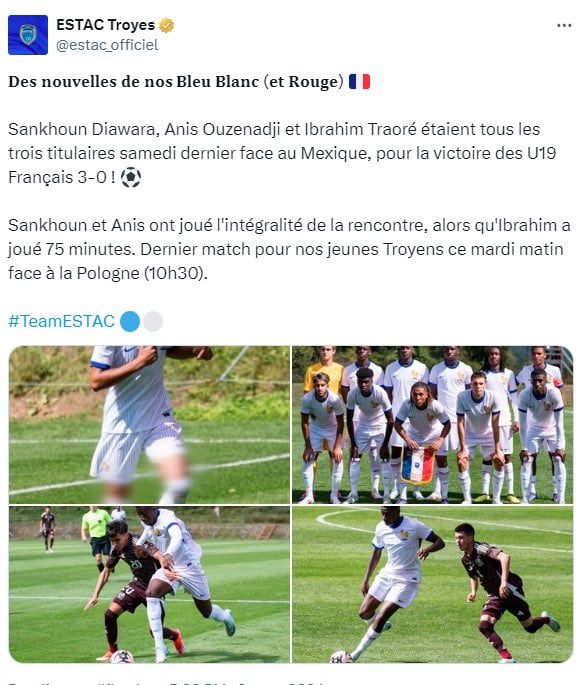Click the French flag emoji
The image size is (587, 685).
359,82
